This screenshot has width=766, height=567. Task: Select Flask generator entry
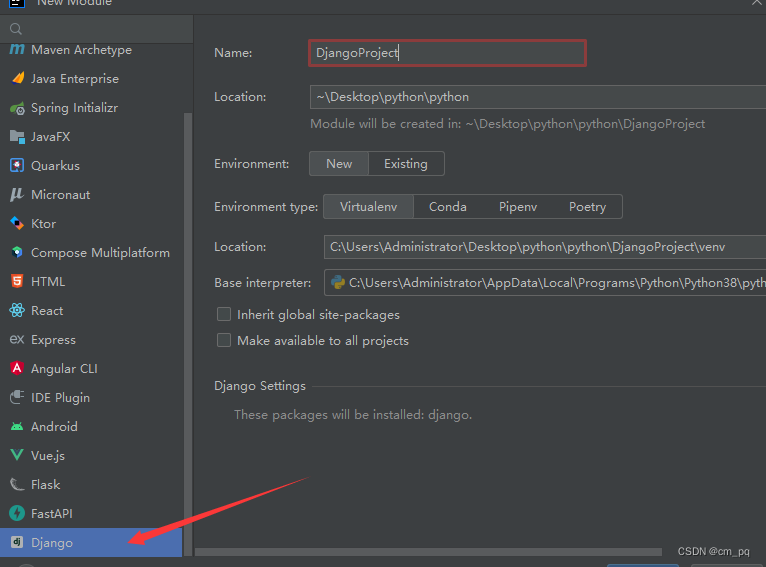click(91, 484)
